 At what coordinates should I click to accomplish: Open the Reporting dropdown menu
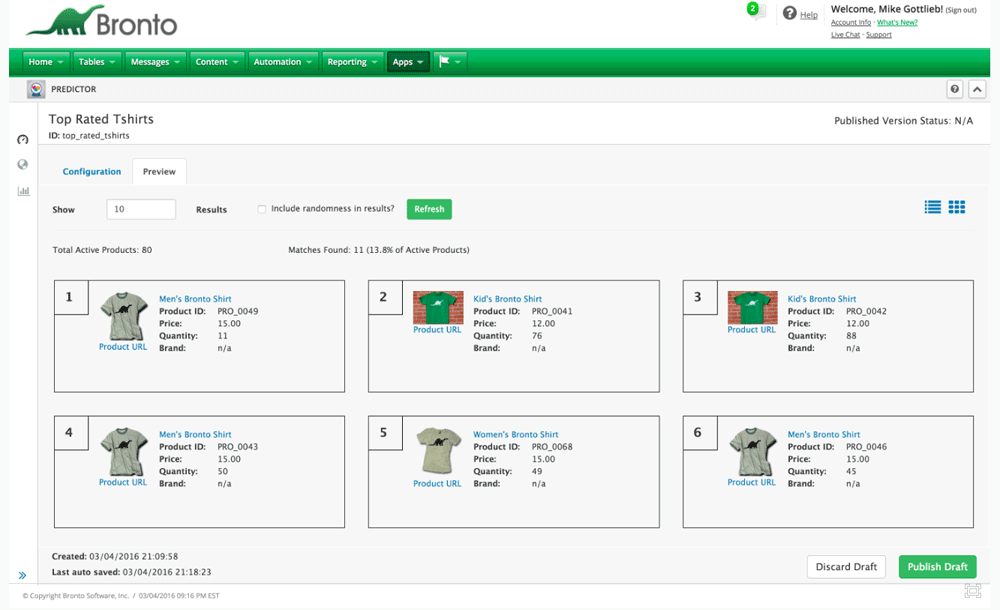click(352, 62)
